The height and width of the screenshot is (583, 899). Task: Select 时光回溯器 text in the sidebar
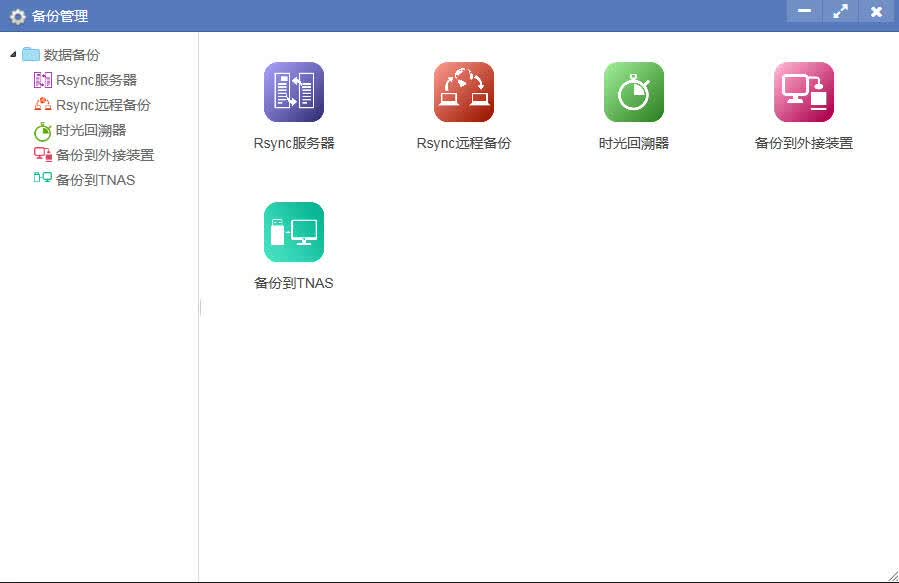(91, 130)
